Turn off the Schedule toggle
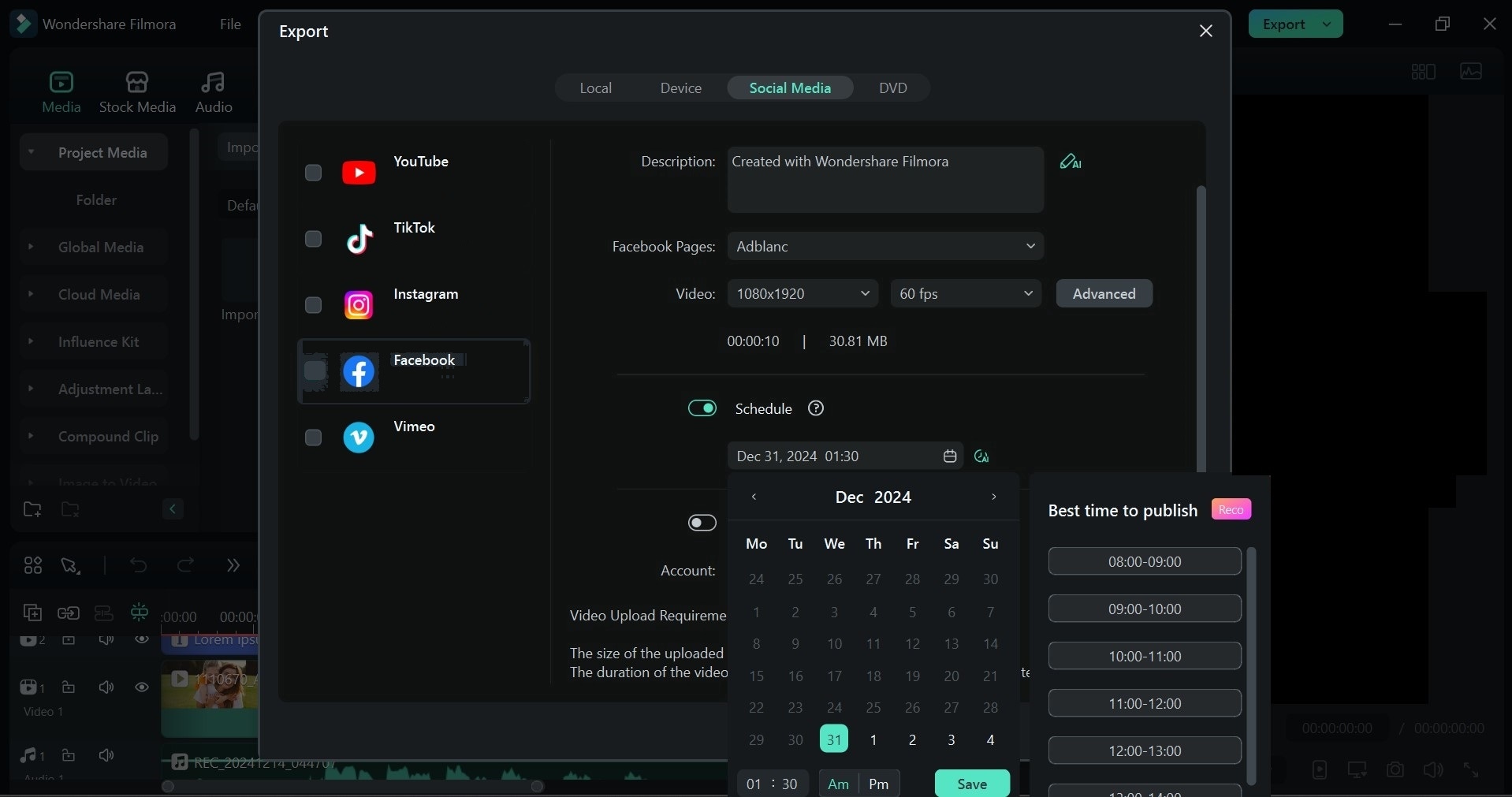Screen dimensions: 1512x797 tap(702, 408)
